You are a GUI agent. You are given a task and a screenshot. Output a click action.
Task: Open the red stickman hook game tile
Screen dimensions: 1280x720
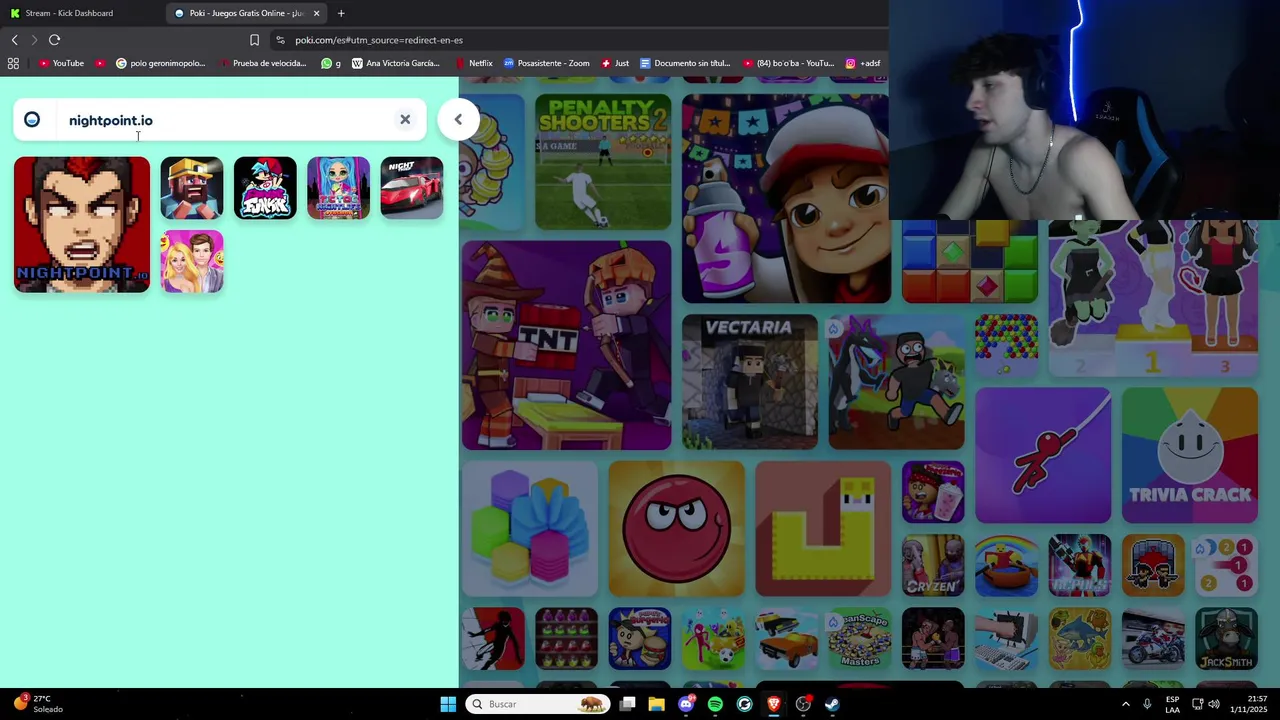click(x=1043, y=455)
